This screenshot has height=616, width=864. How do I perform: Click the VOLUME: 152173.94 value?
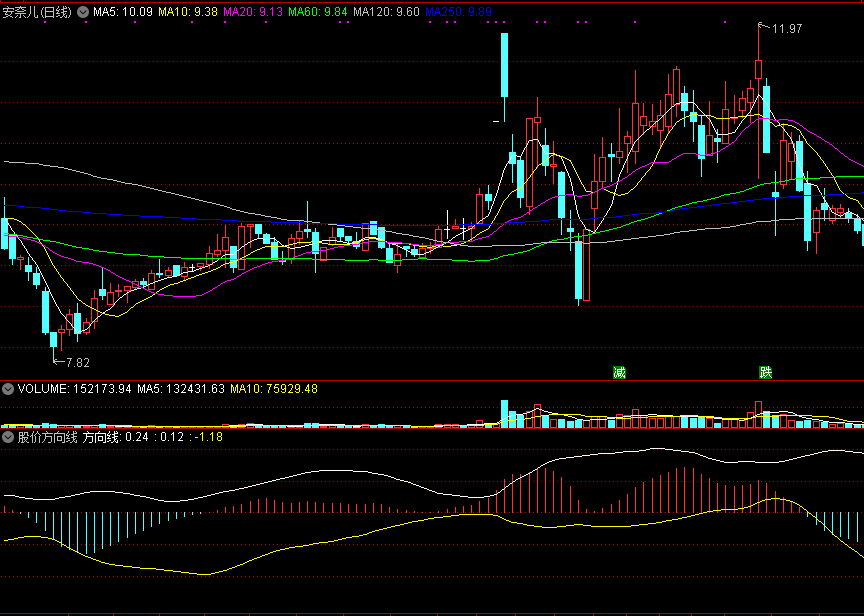[x=74, y=389]
